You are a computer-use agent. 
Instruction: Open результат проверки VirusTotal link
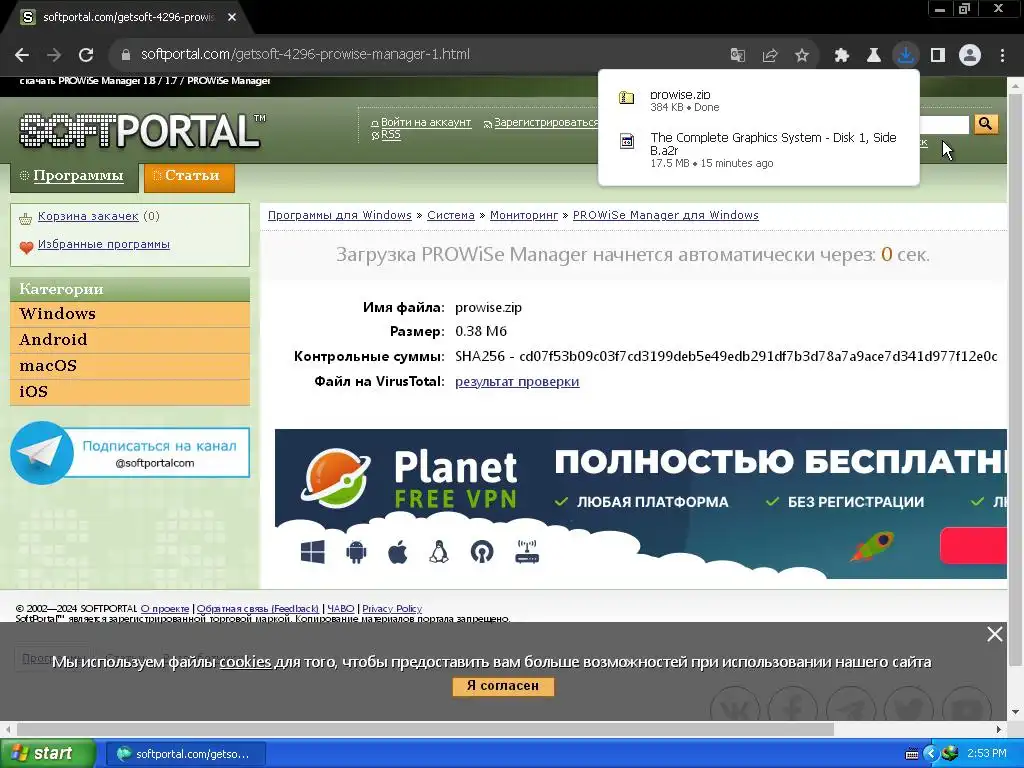517,381
